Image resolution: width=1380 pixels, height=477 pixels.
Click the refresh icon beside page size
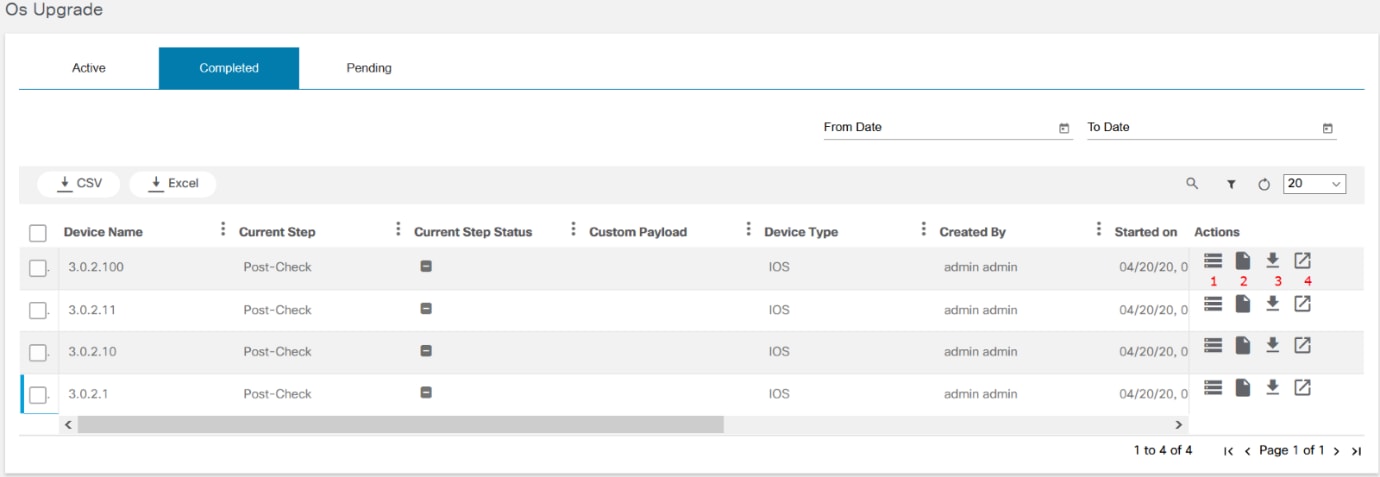pyautogui.click(x=1264, y=184)
